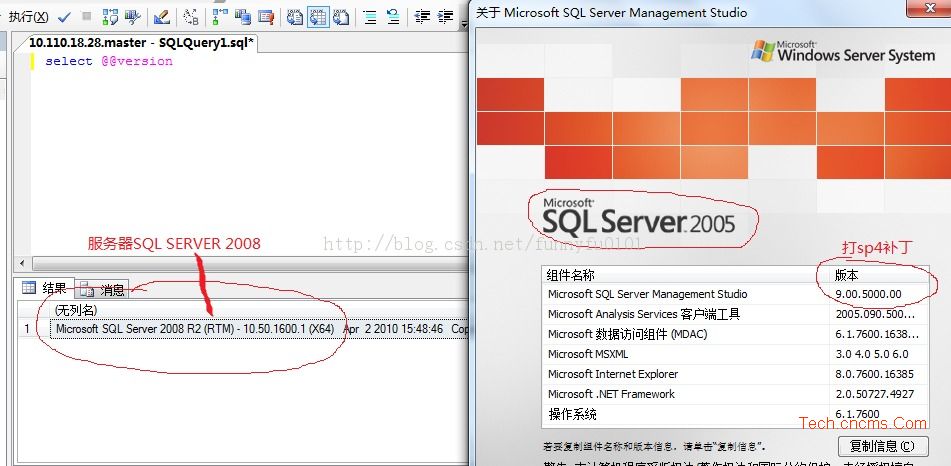Viewport: 951px width, 466px height.
Task: Click the editor scrollbar left arrow
Action: (x=22, y=263)
